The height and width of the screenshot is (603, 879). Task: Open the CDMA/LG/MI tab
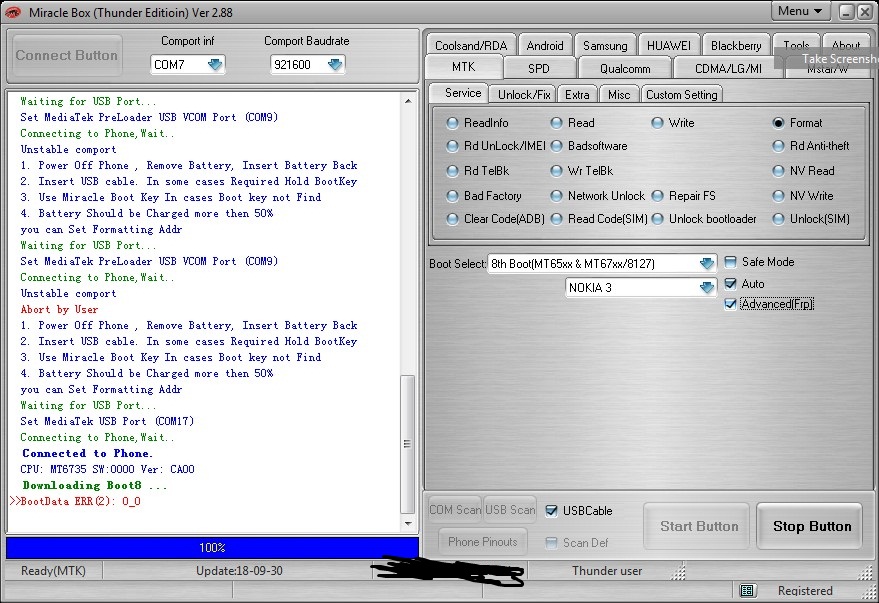point(728,68)
